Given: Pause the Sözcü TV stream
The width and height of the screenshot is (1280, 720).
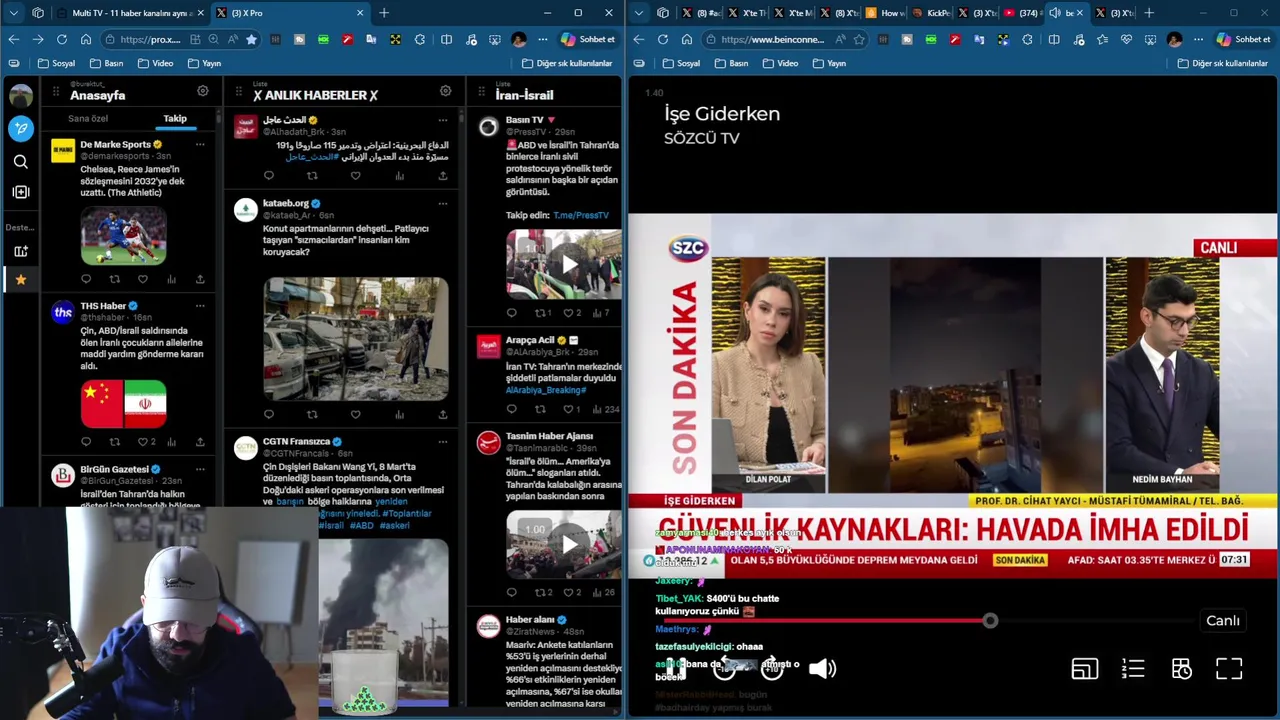Looking at the screenshot, I should click(676, 669).
